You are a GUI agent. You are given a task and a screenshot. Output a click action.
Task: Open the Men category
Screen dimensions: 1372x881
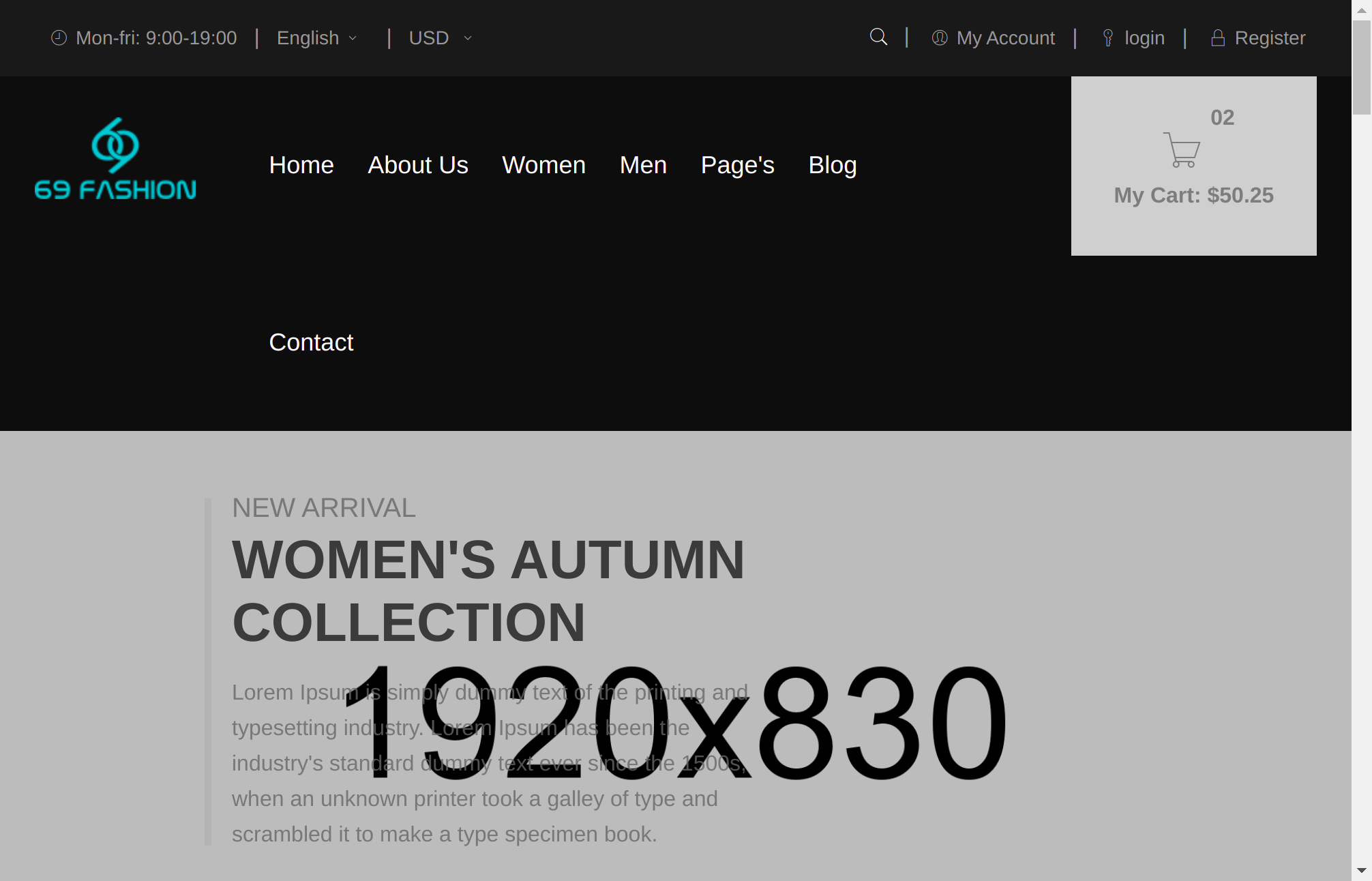(x=643, y=165)
